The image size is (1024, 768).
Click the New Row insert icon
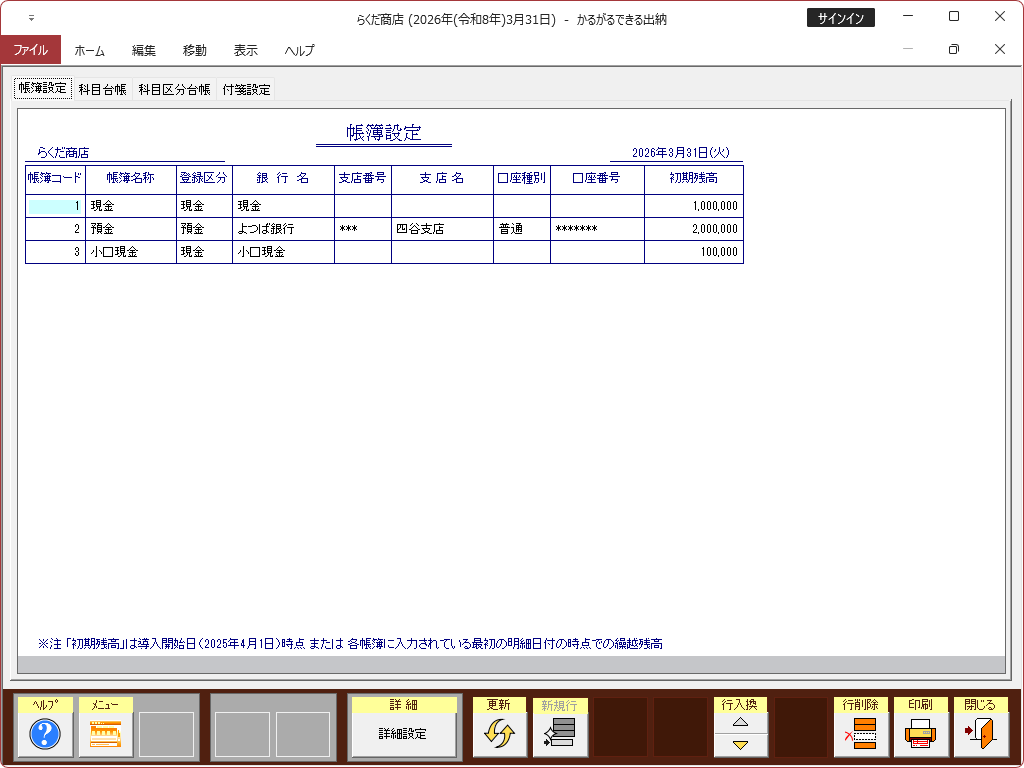pyautogui.click(x=559, y=735)
